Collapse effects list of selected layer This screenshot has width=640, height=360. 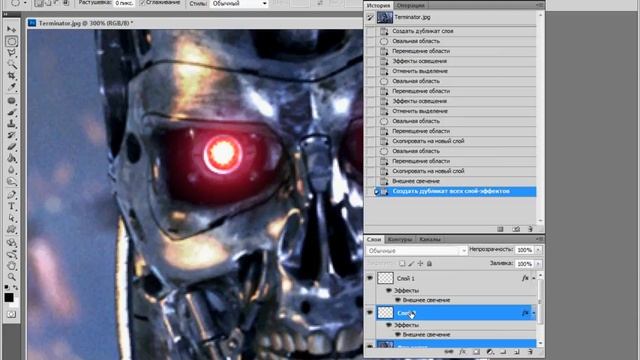point(533,313)
